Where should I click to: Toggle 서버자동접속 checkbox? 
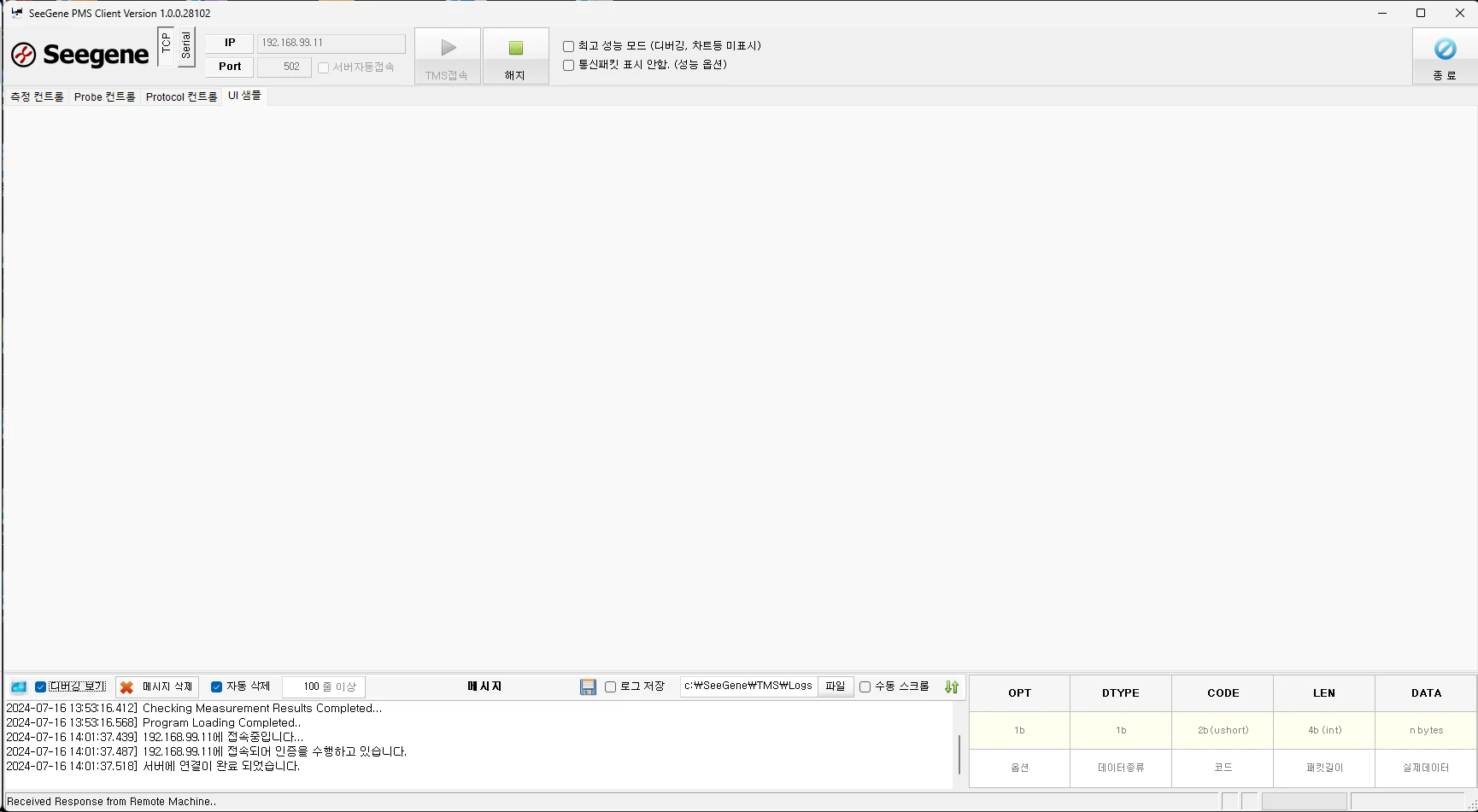(x=324, y=67)
